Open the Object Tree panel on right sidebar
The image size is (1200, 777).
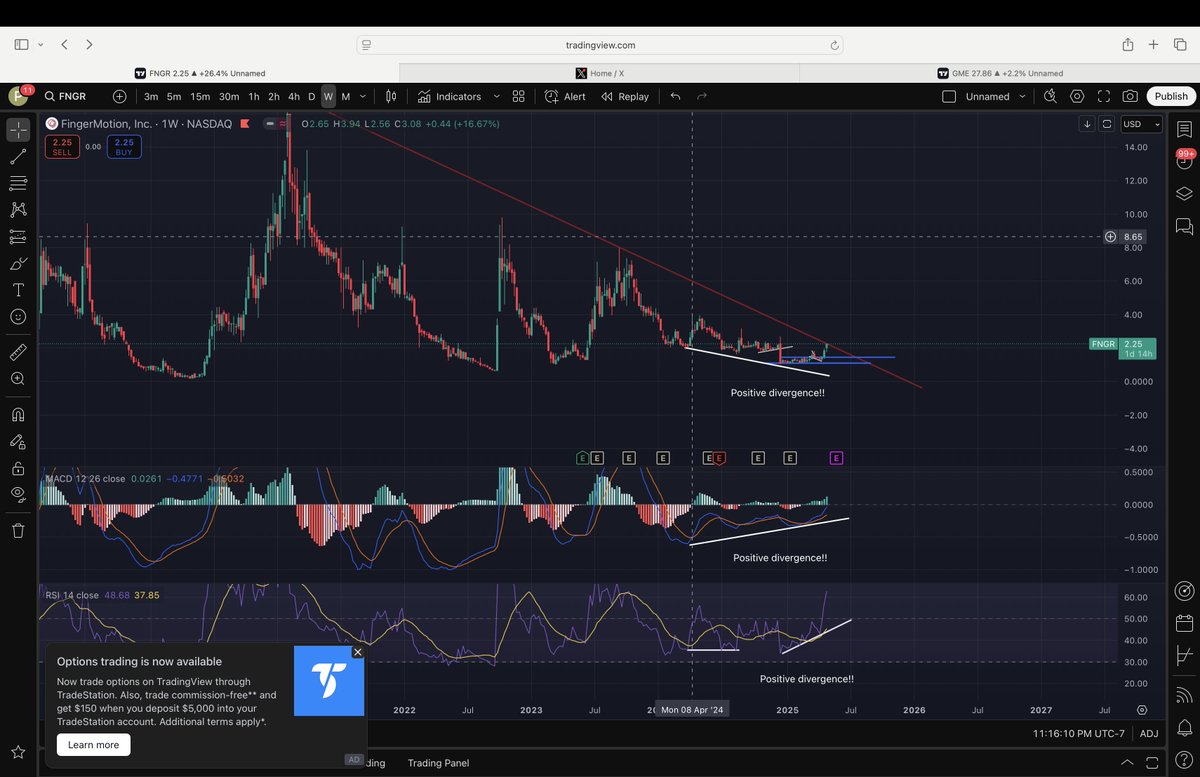1184,192
